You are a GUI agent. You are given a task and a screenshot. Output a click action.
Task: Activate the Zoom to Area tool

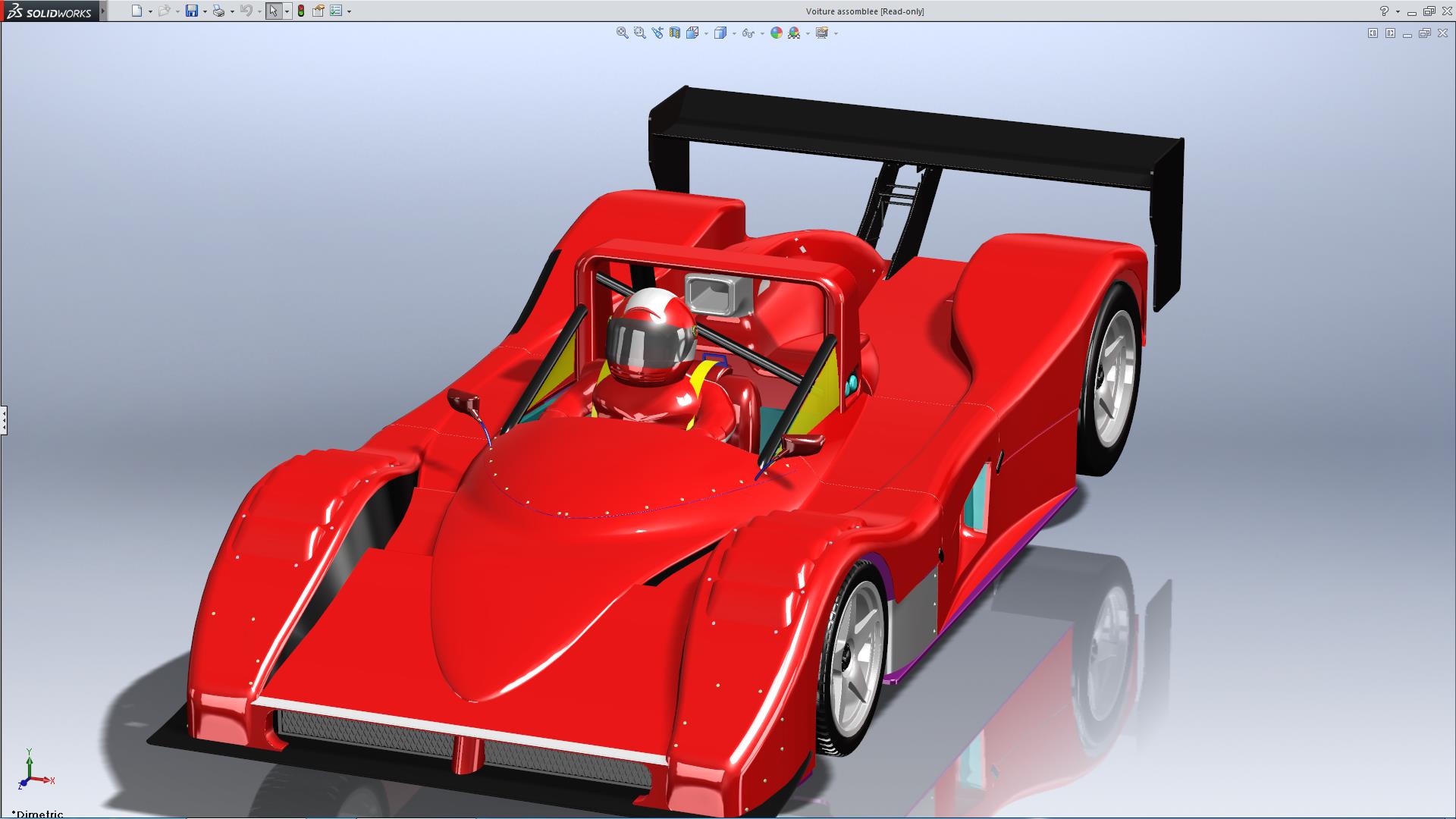point(639,33)
